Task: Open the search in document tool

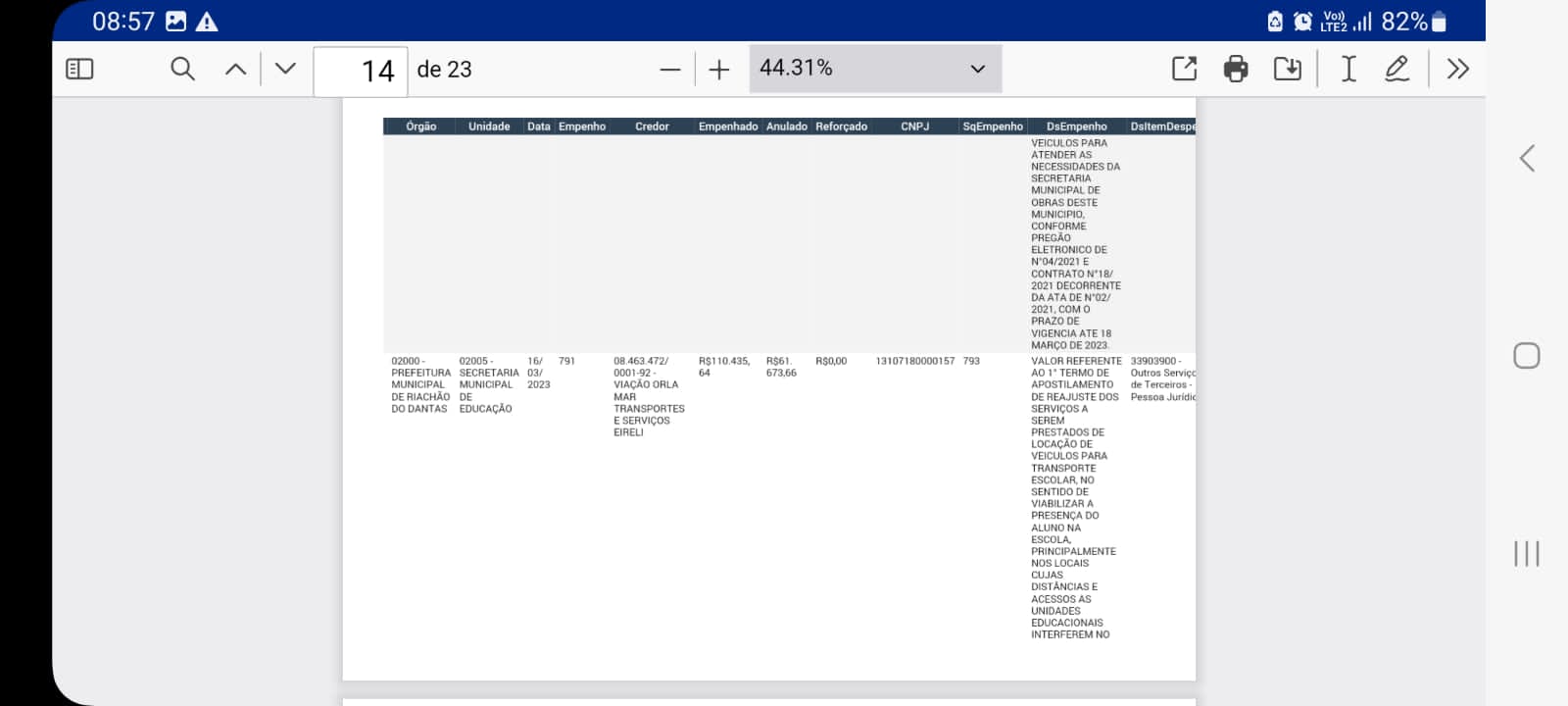Action: [x=182, y=69]
